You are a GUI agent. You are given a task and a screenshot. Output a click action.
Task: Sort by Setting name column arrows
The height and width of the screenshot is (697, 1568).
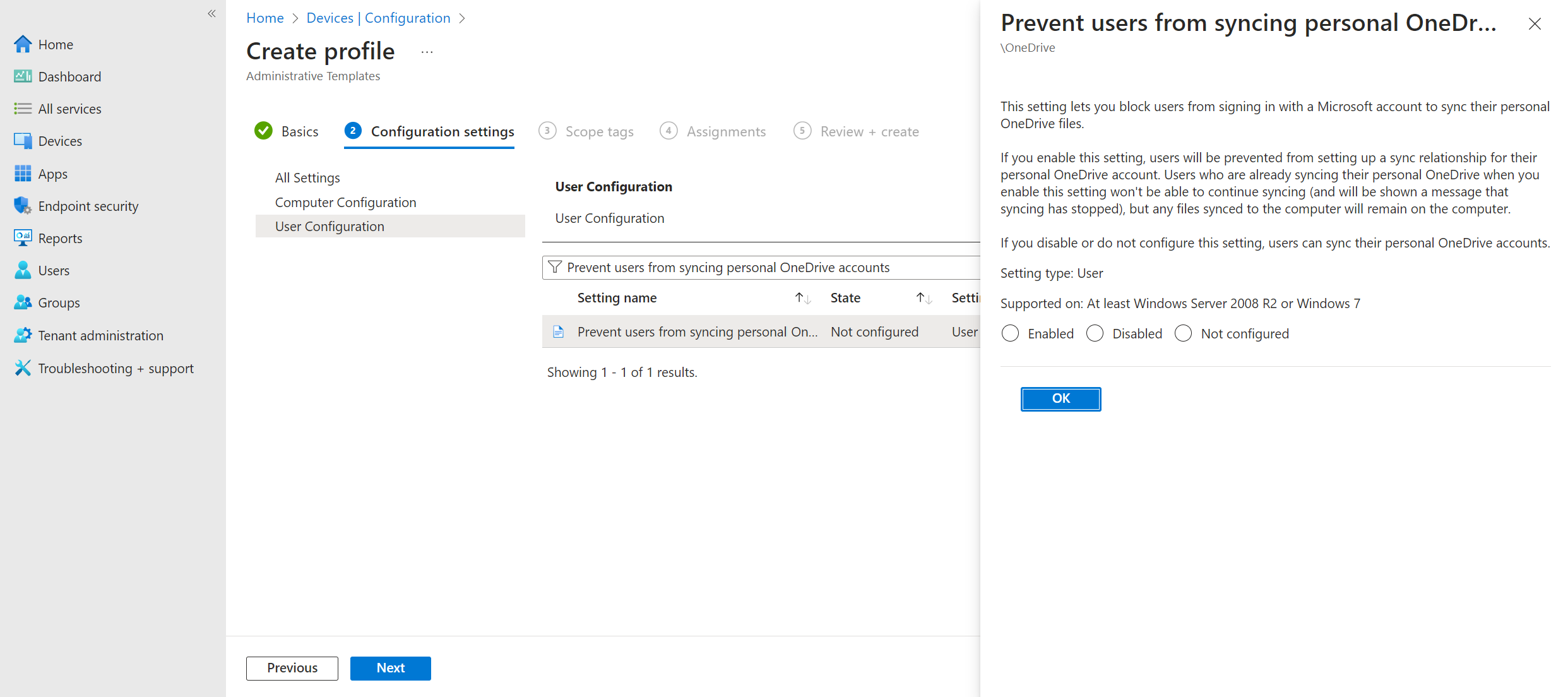pyautogui.click(x=802, y=298)
